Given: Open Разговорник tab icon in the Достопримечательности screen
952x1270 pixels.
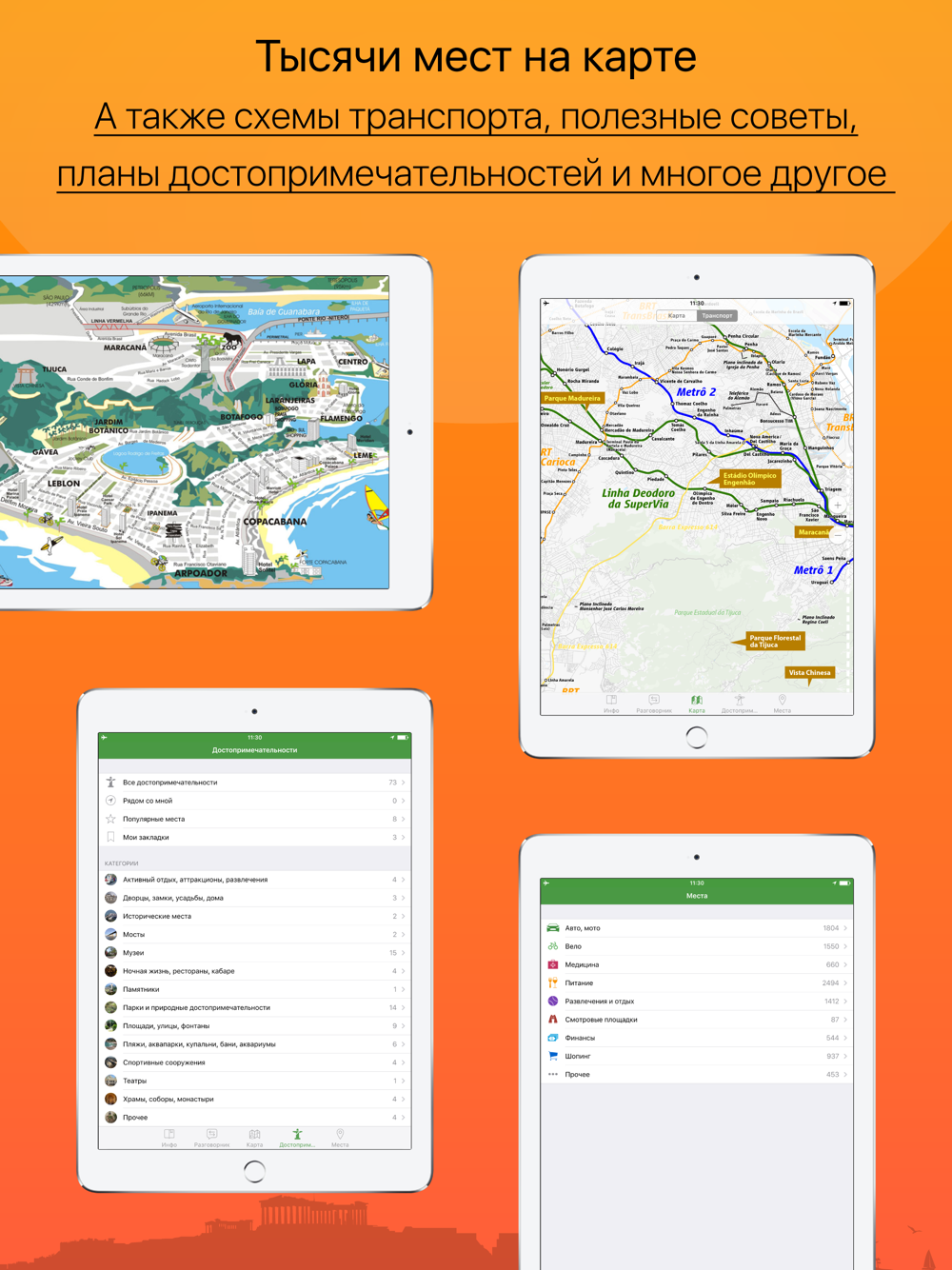Looking at the screenshot, I should click(x=211, y=1134).
